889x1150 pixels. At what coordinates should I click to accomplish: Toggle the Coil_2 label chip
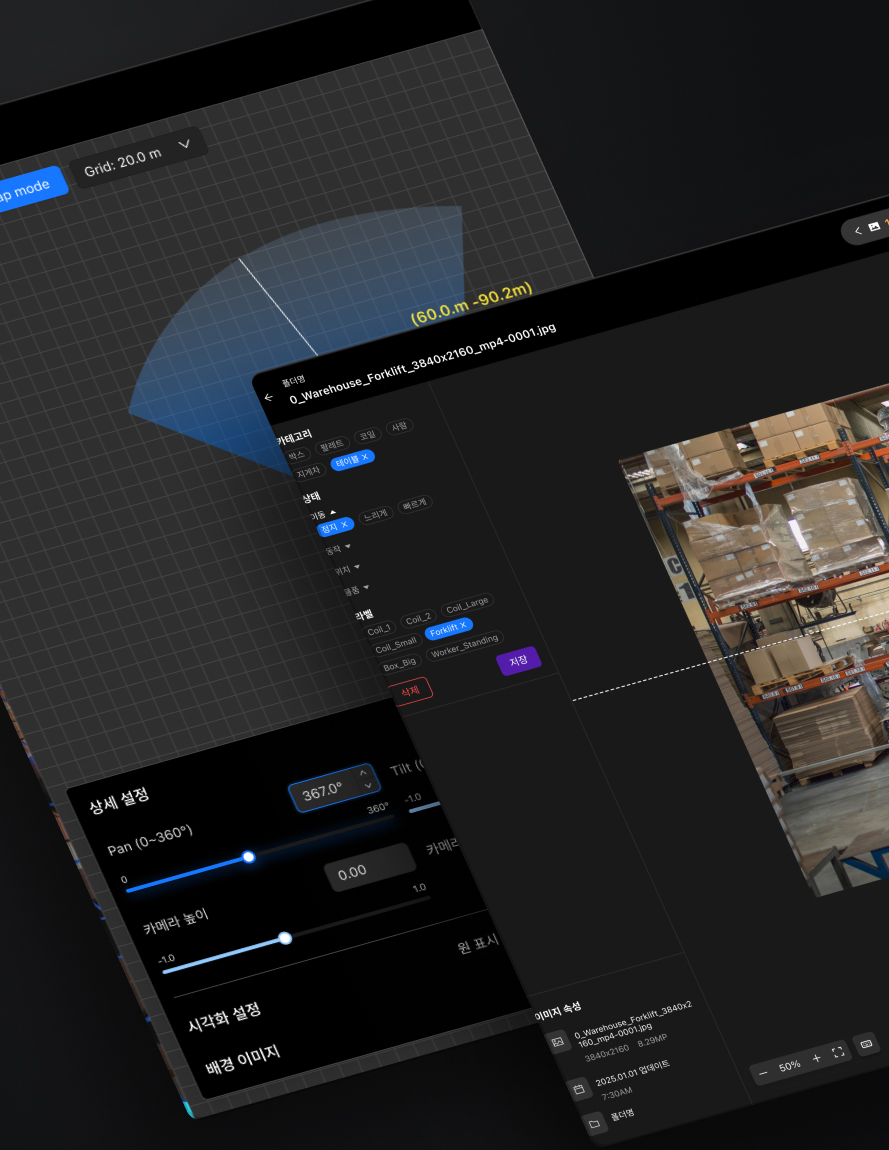click(417, 619)
